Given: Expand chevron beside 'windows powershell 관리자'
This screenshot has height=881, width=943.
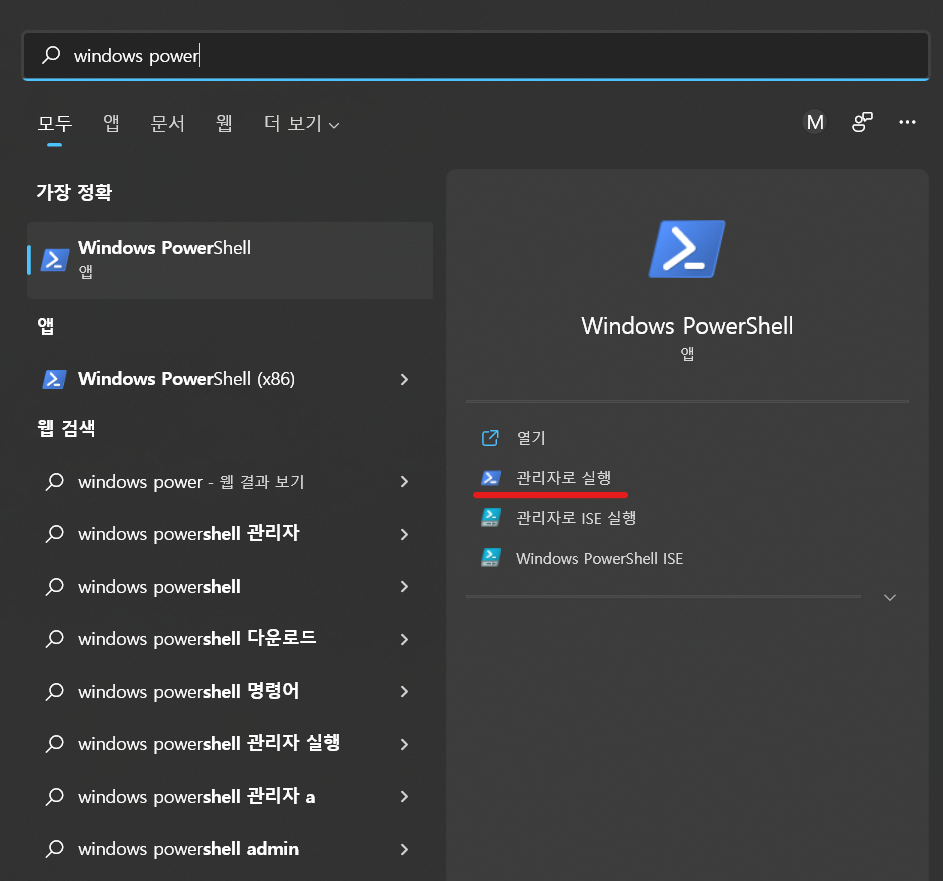Looking at the screenshot, I should click(x=404, y=534).
